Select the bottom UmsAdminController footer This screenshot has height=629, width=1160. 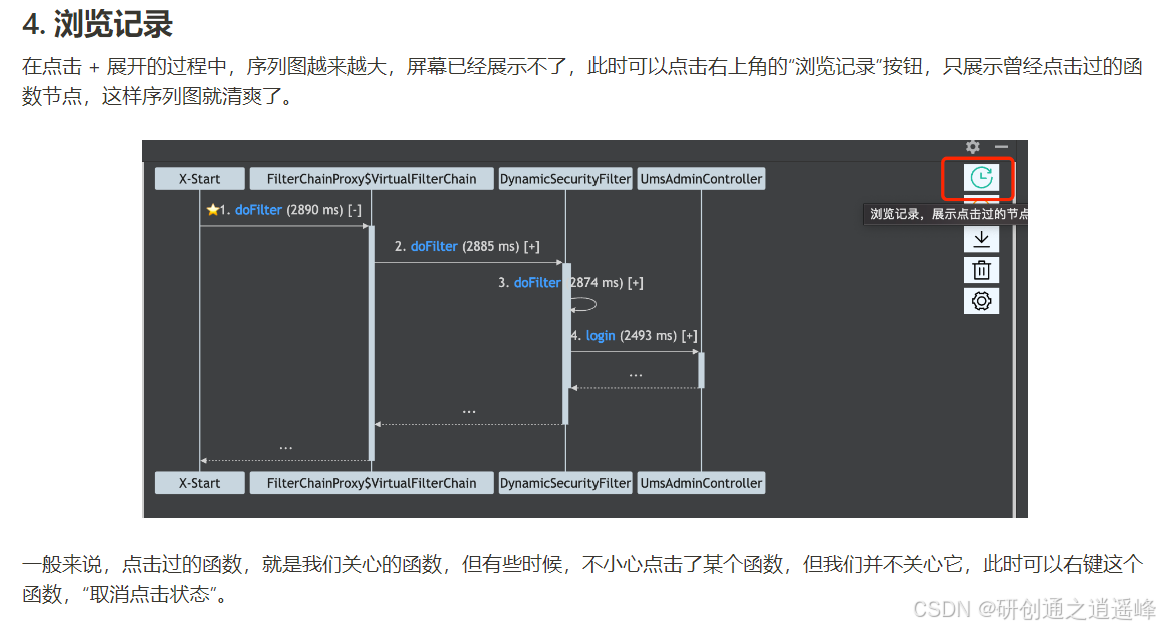tap(701, 483)
